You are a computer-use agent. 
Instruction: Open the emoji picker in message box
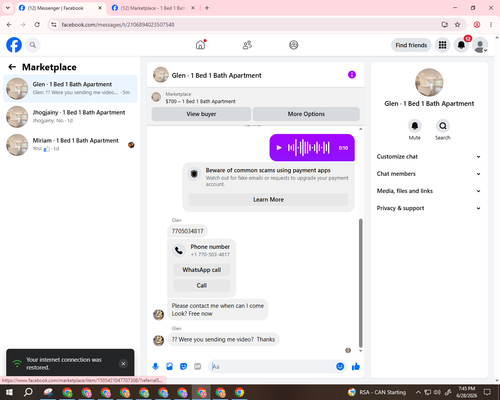(340, 367)
